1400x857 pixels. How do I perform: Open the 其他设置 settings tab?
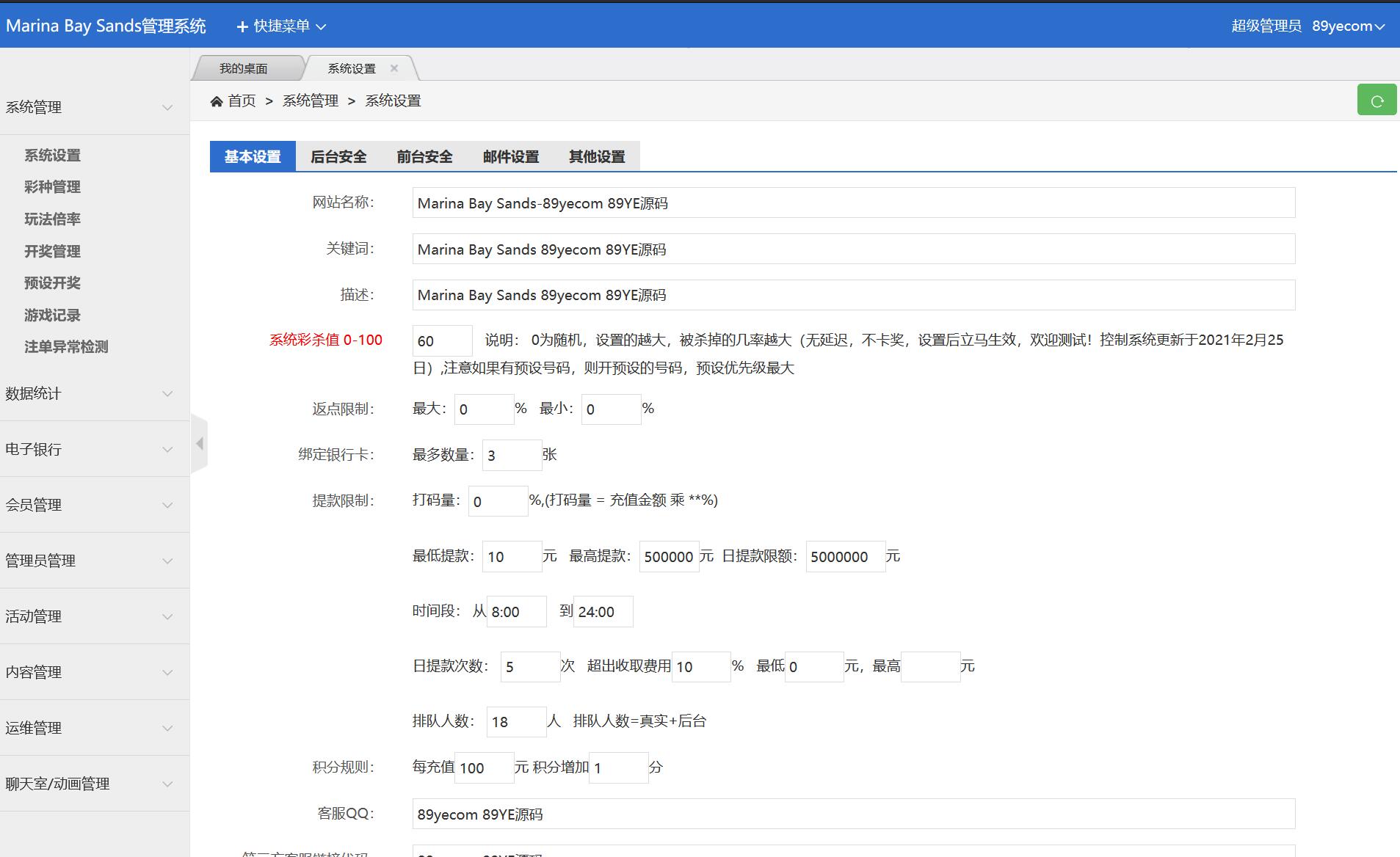pos(597,157)
